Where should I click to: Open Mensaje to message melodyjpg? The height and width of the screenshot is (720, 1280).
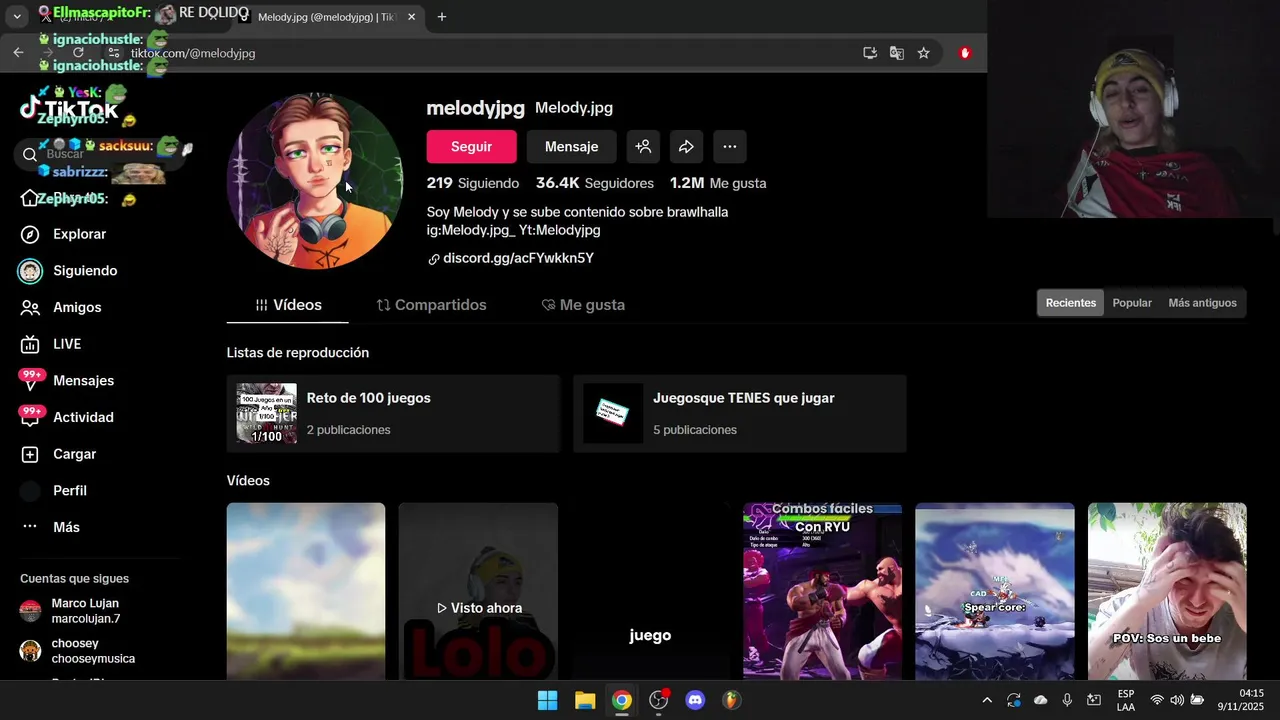tap(571, 147)
